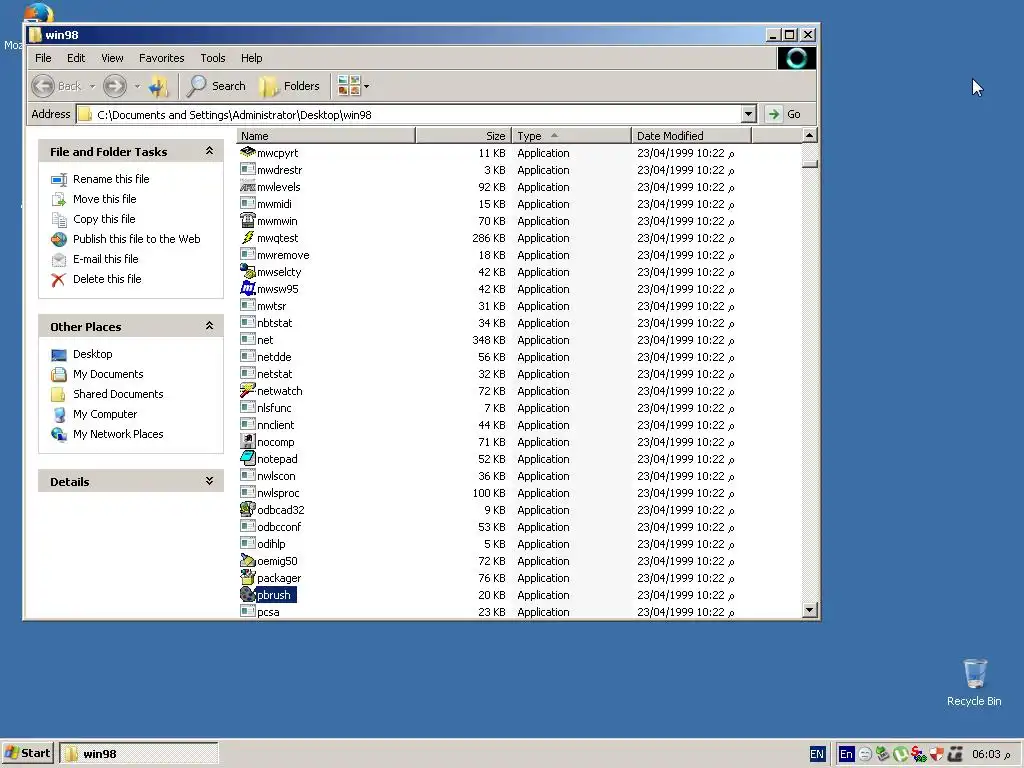The image size is (1024, 768).
Task: Click the Go button
Action: (x=784, y=114)
